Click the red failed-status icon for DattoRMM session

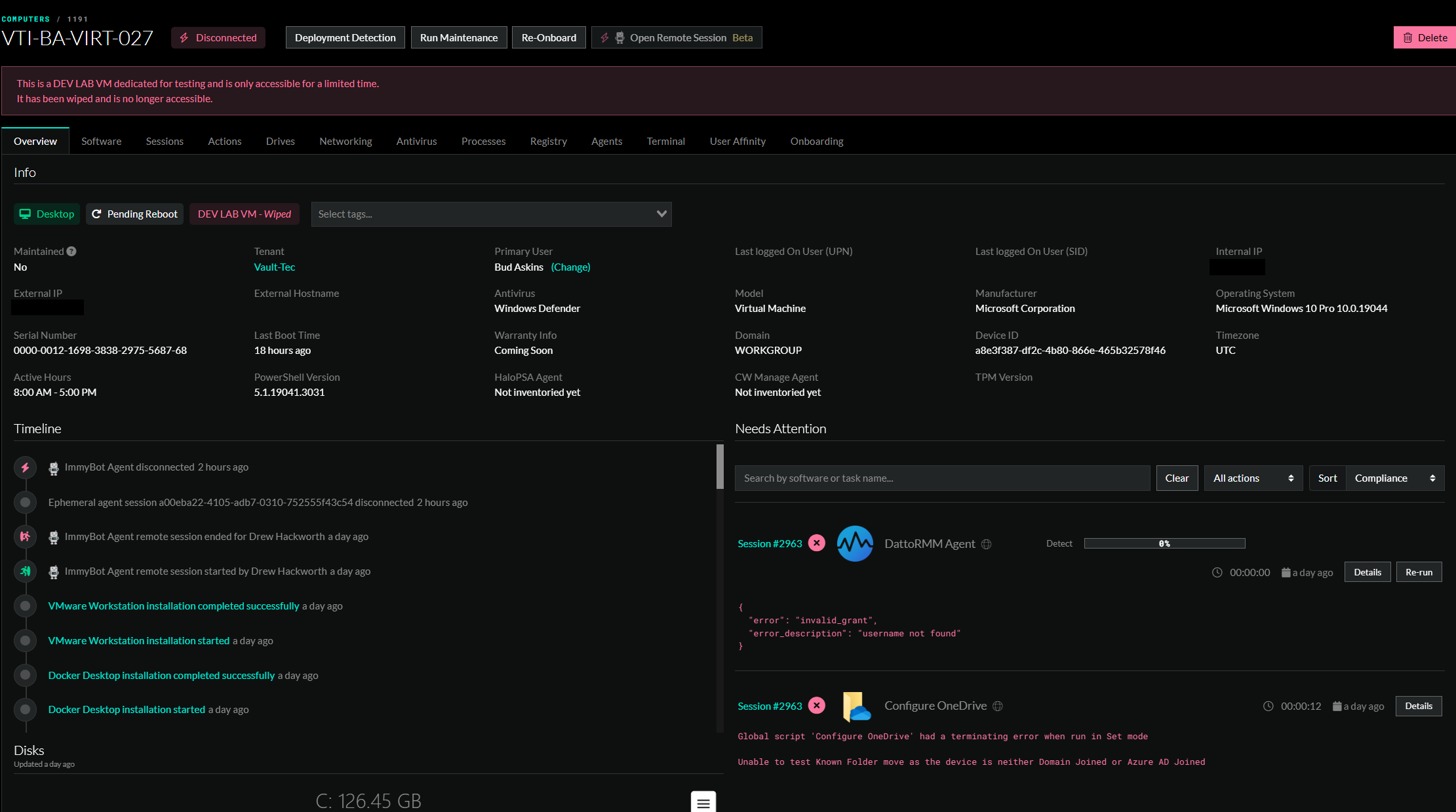pyautogui.click(x=817, y=543)
